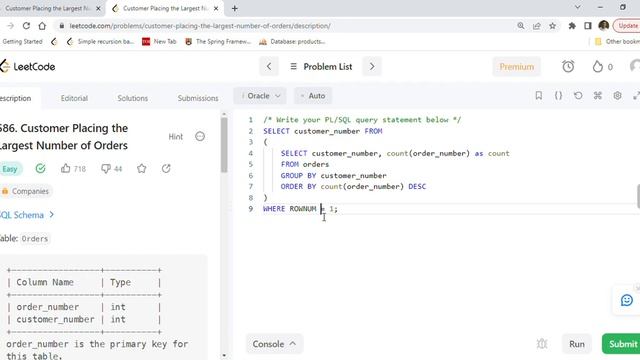Screen dimensions: 640x360
Task: Open the New Tab bookmark
Action: [159, 42]
